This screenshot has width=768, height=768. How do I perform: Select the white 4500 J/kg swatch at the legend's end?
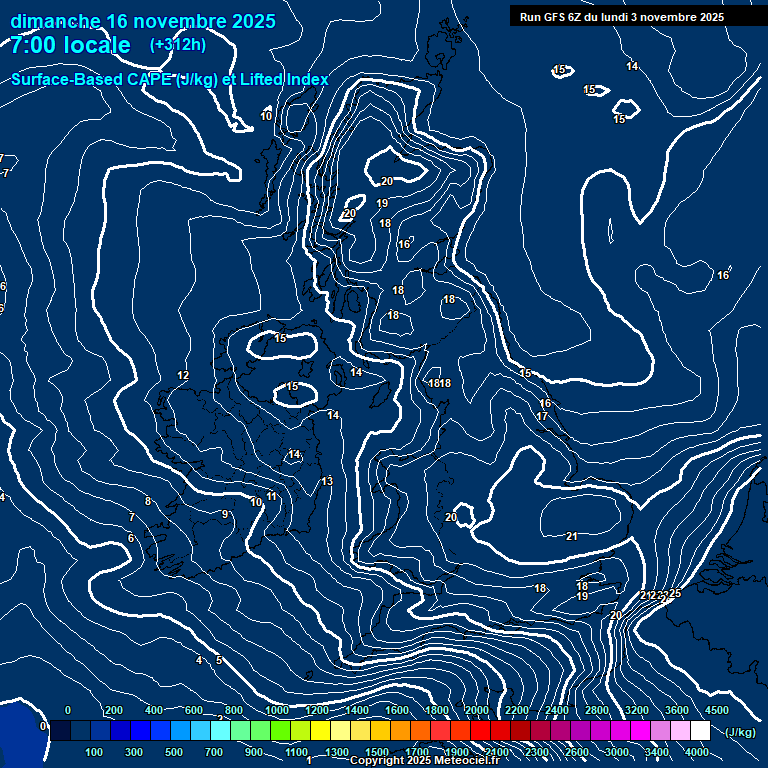click(700, 731)
